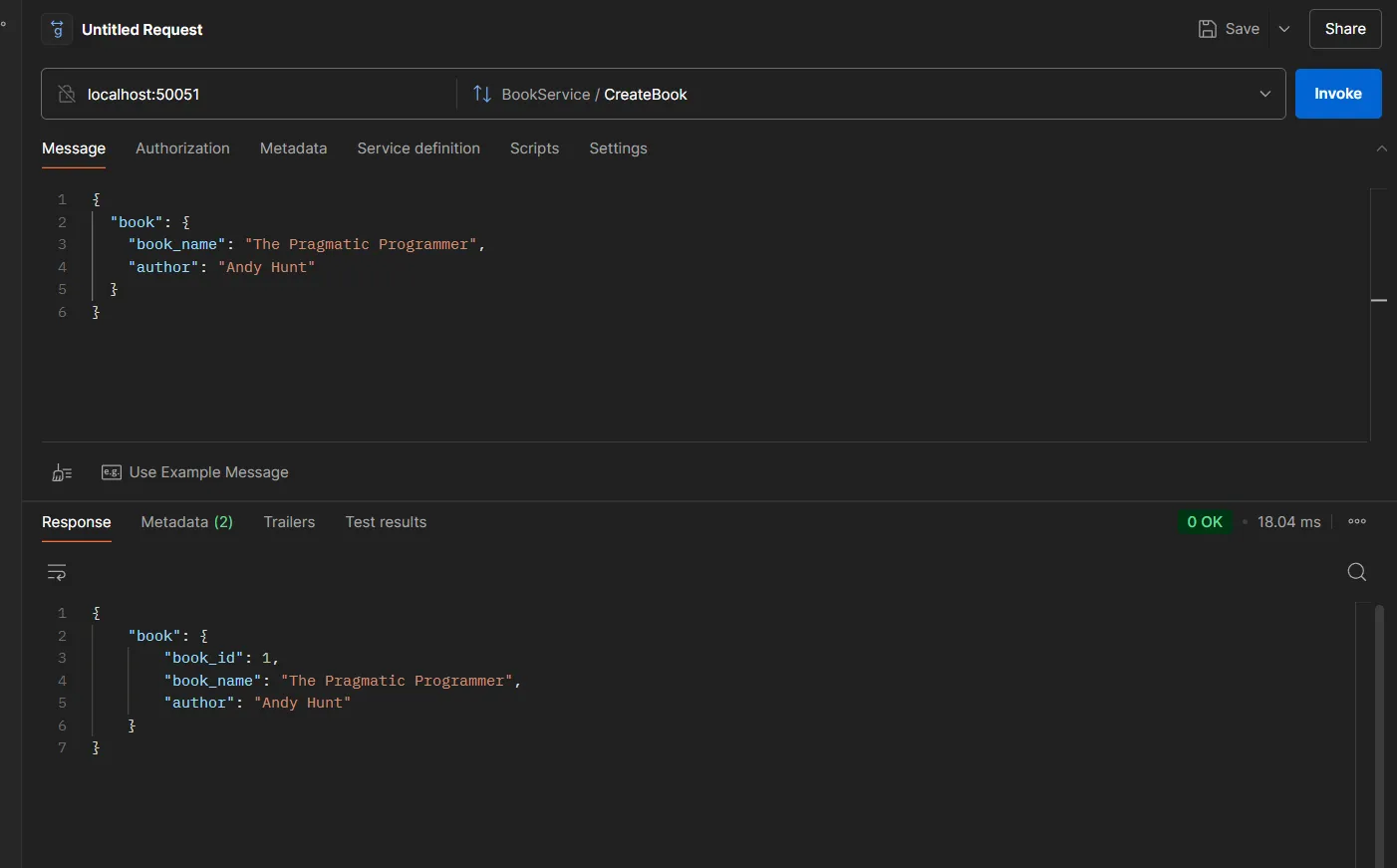Click the sort arrows icon beside BookService
1397x868 pixels.
coord(482,94)
